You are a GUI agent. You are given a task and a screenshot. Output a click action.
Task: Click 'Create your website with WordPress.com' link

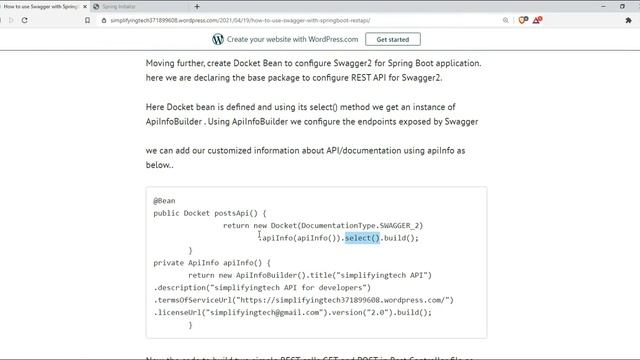point(292,39)
